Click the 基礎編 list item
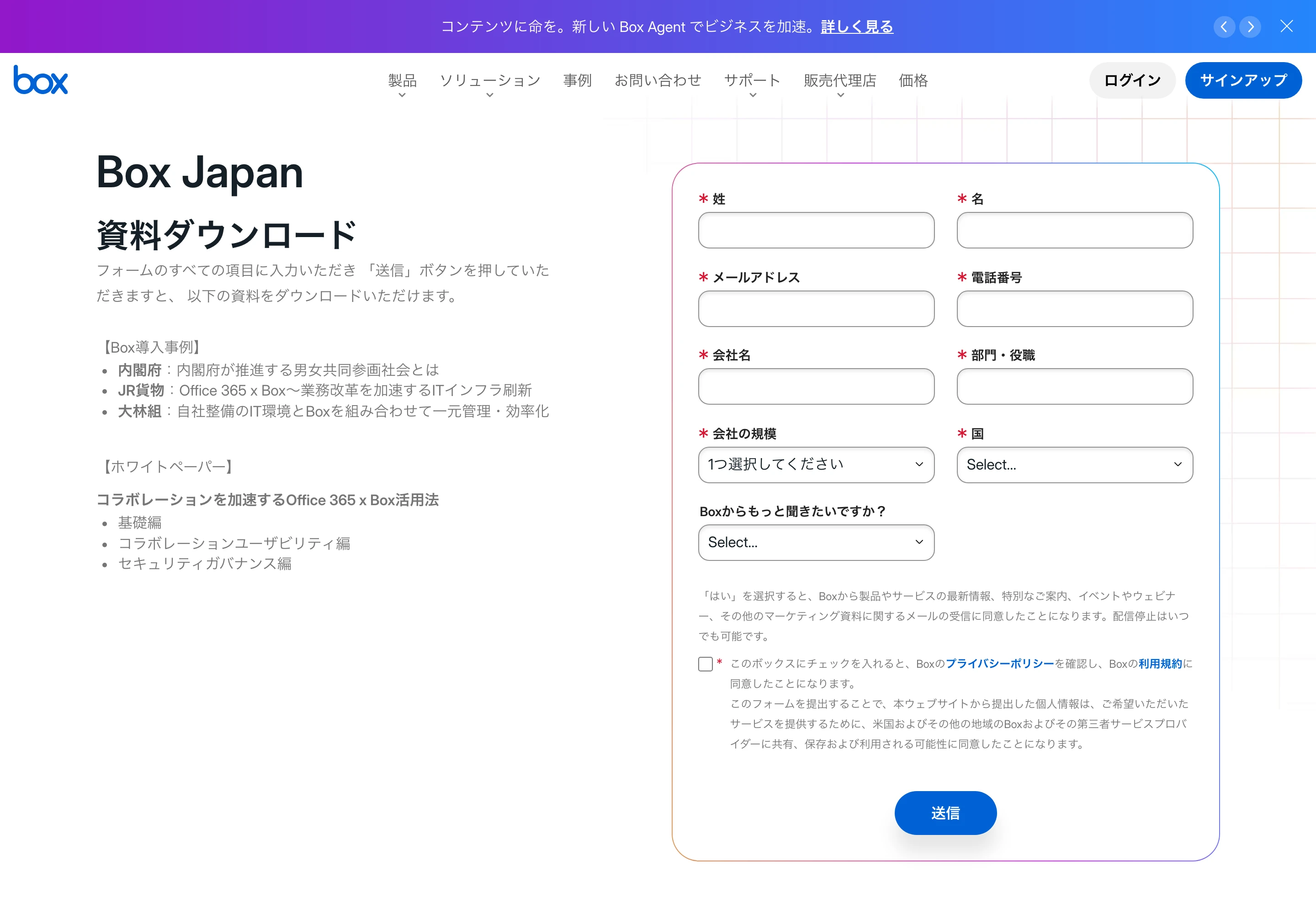 [139, 523]
